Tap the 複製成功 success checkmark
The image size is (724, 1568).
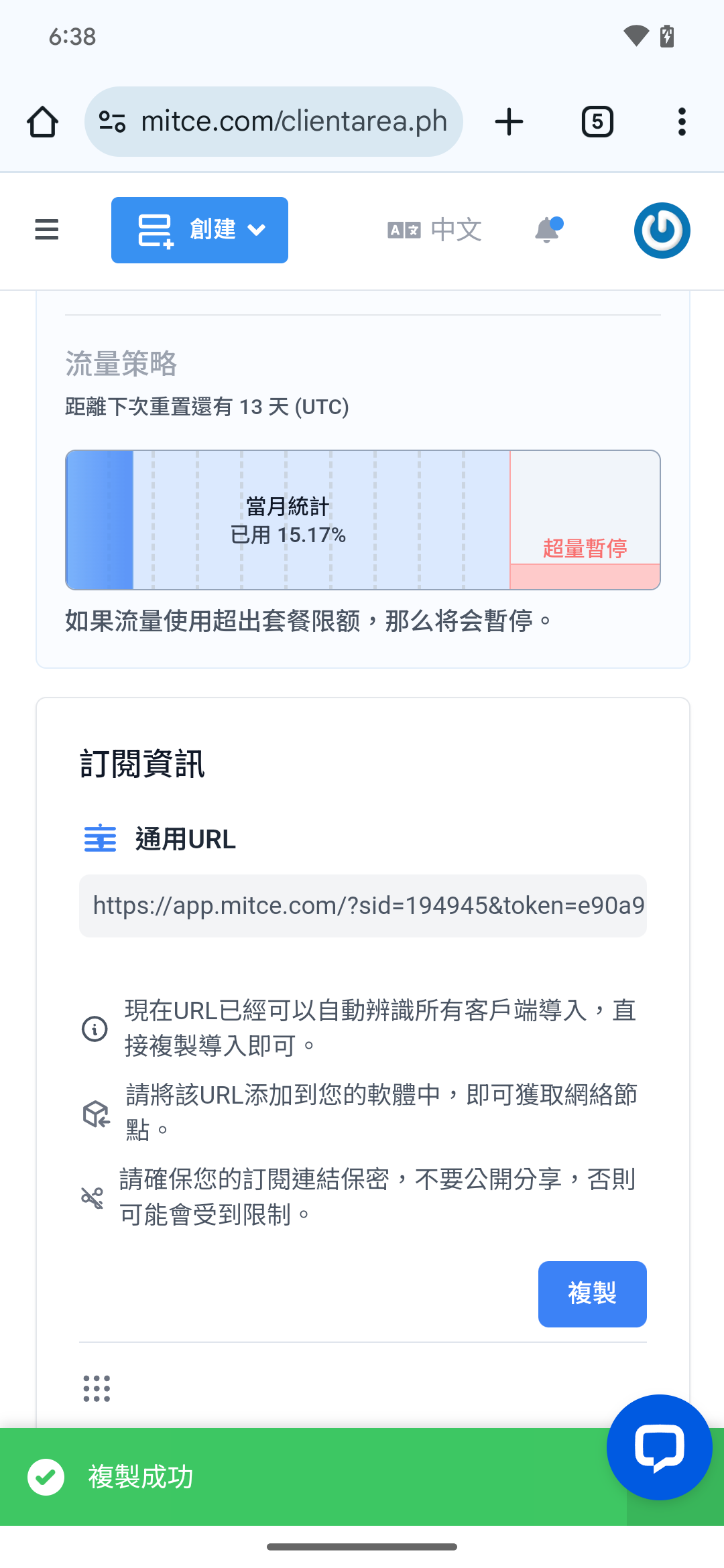click(46, 1477)
